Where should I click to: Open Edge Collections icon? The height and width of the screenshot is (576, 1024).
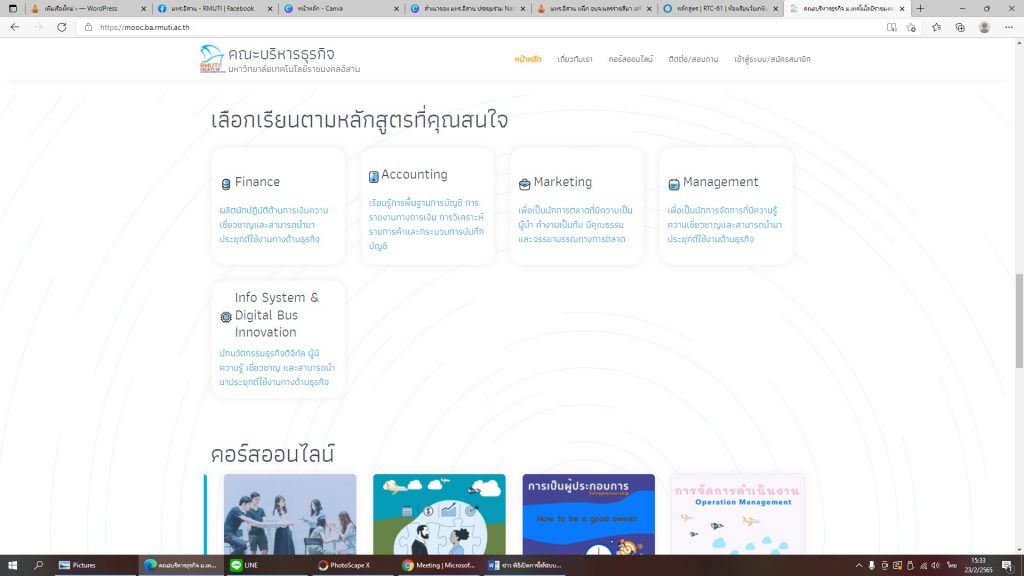click(959, 27)
